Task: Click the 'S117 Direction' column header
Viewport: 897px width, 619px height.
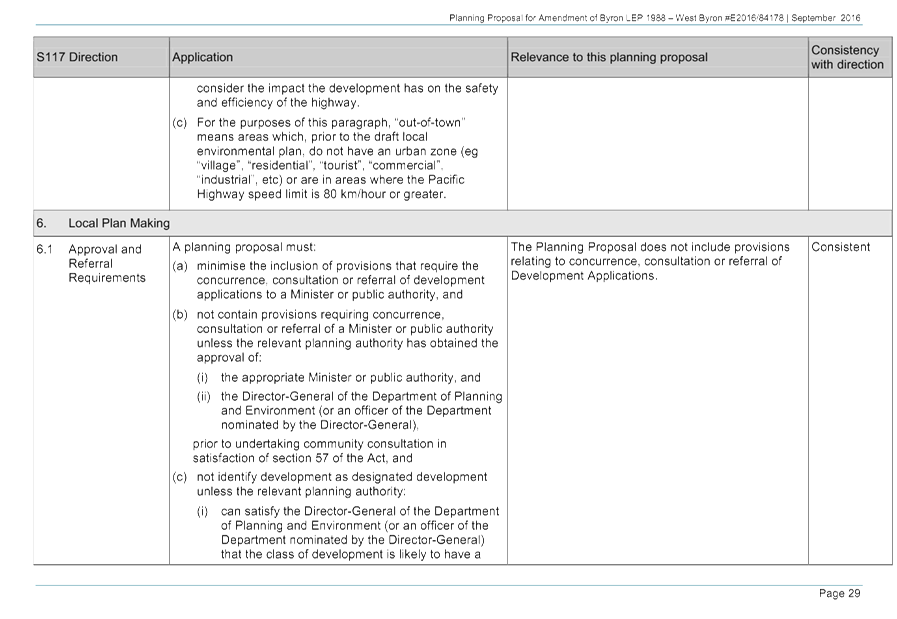Action: pyautogui.click(x=101, y=57)
